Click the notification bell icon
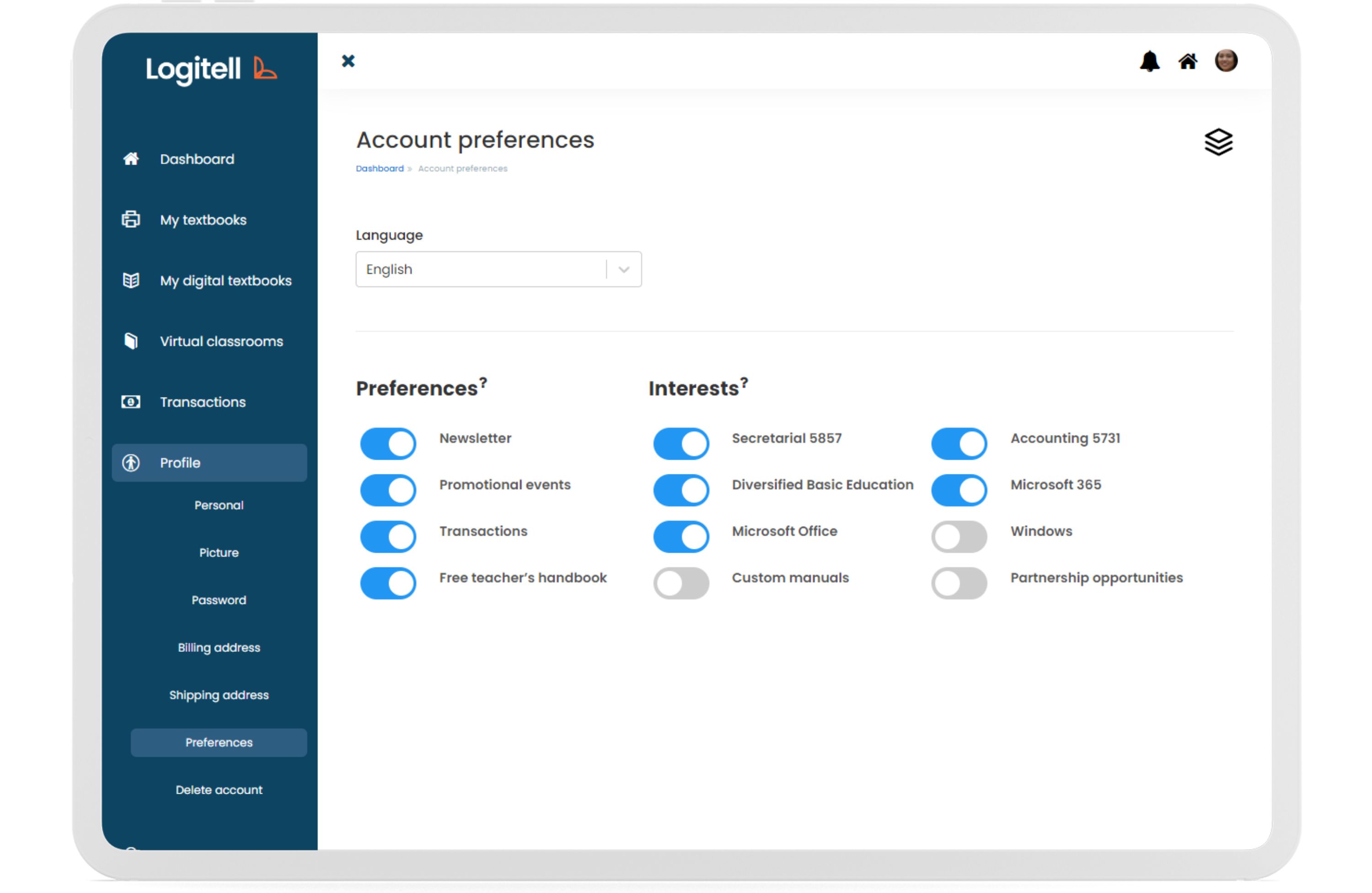1372x893 pixels. (1151, 62)
